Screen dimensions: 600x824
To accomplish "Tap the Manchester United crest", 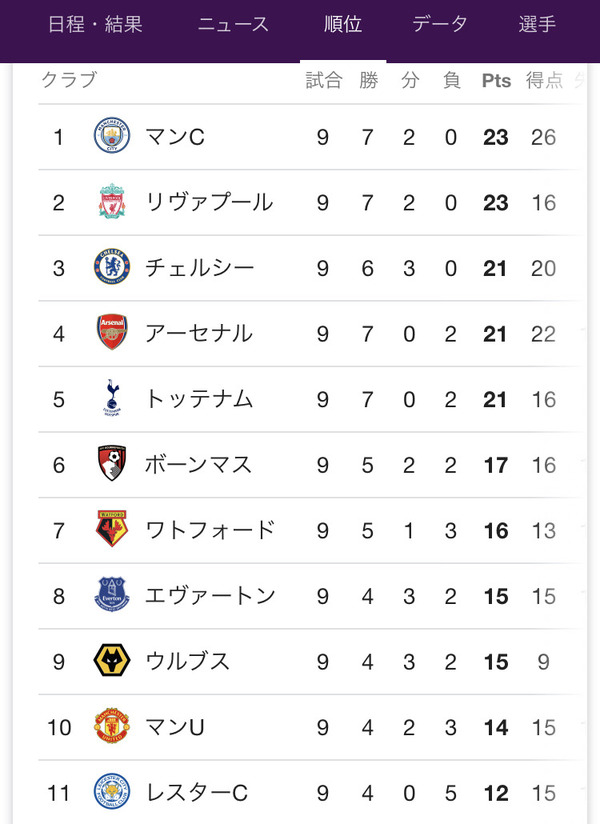I will (112, 726).
